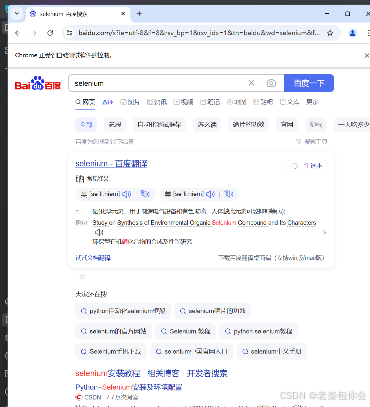
Task: Search the last bottom-row selenium suggestion
Action: 272,351
